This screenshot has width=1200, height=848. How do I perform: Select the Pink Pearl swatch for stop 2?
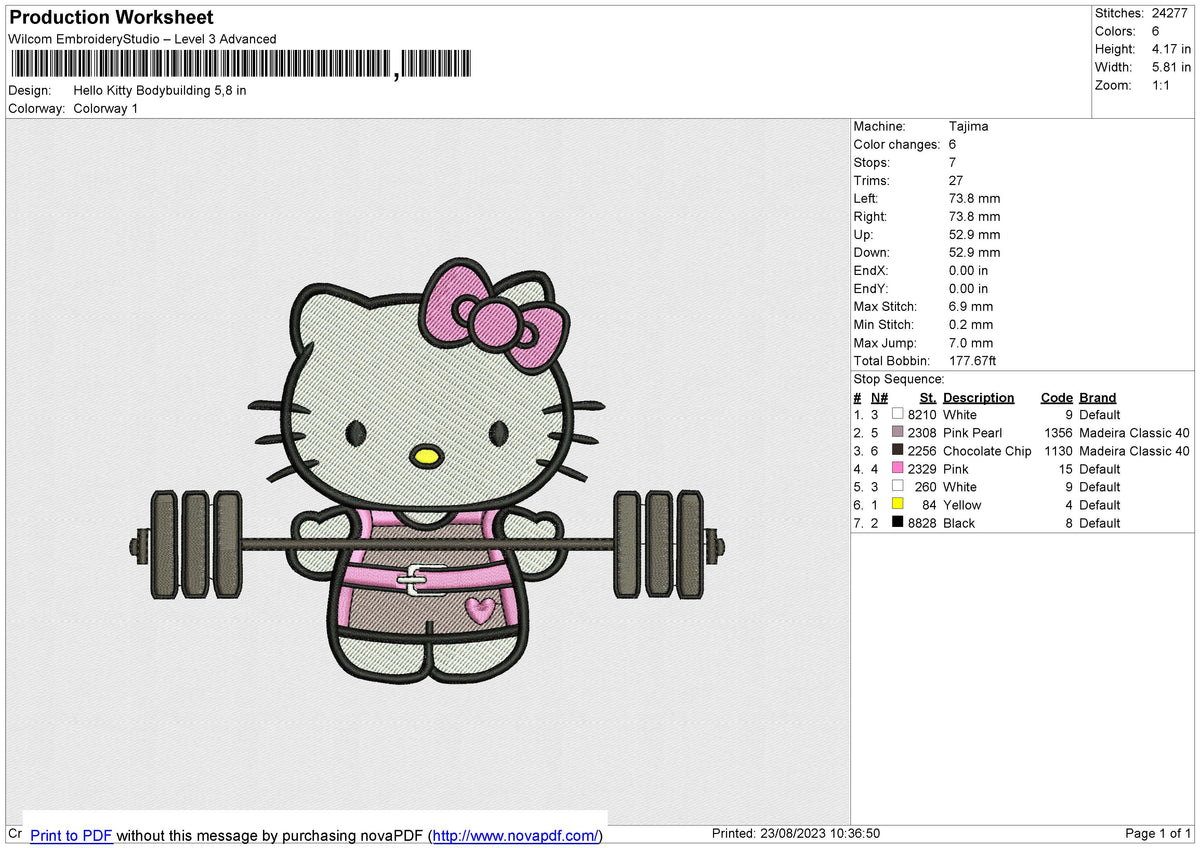pos(899,432)
